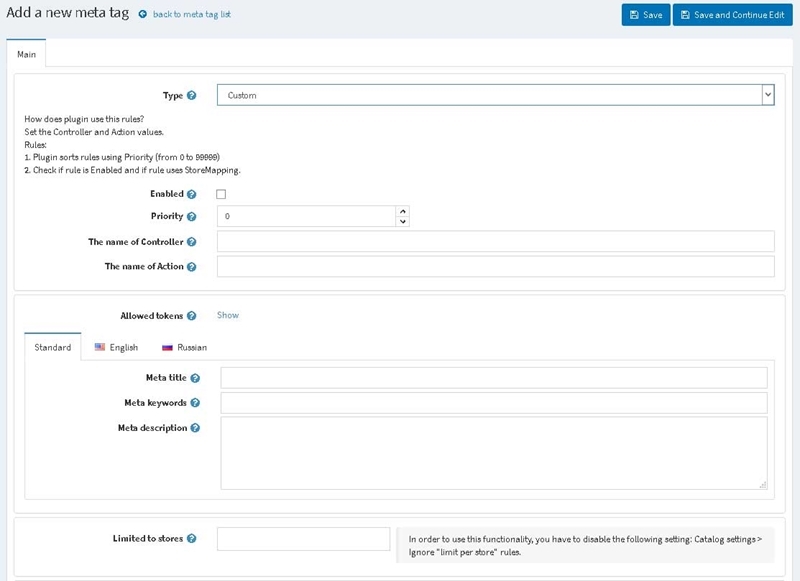Click the Show link for allowed tokens
The width and height of the screenshot is (800, 581).
pyautogui.click(x=228, y=315)
